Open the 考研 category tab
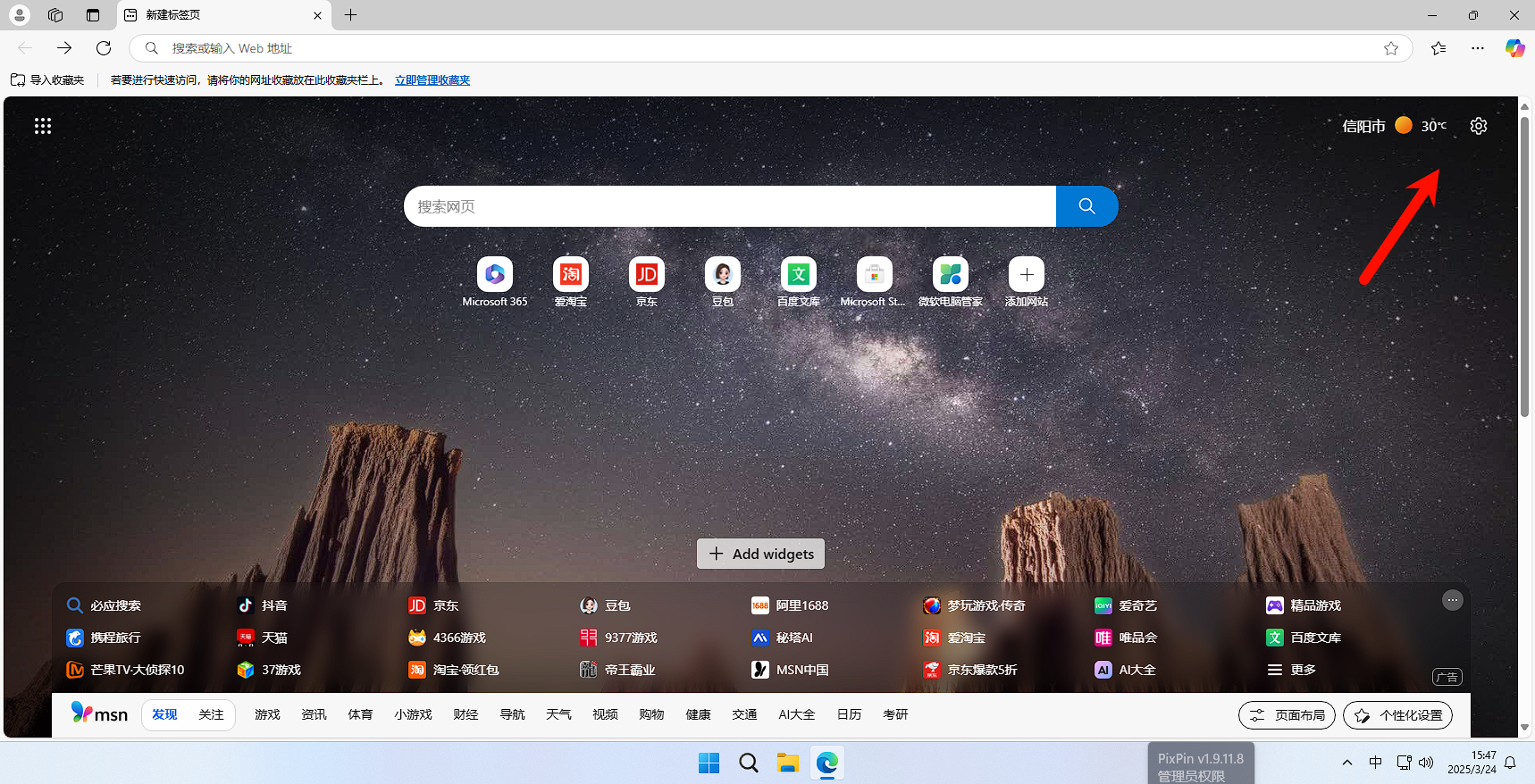Screen dimensions: 1535x784 [x=895, y=714]
